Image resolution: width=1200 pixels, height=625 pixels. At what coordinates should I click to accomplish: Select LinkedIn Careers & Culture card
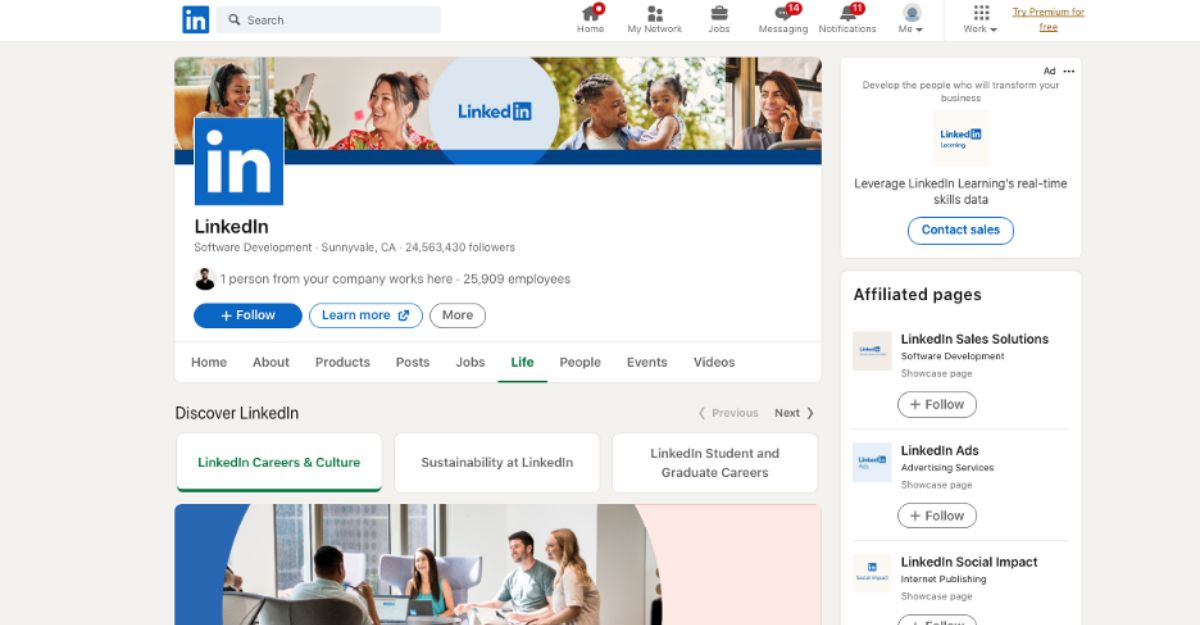[x=279, y=463]
